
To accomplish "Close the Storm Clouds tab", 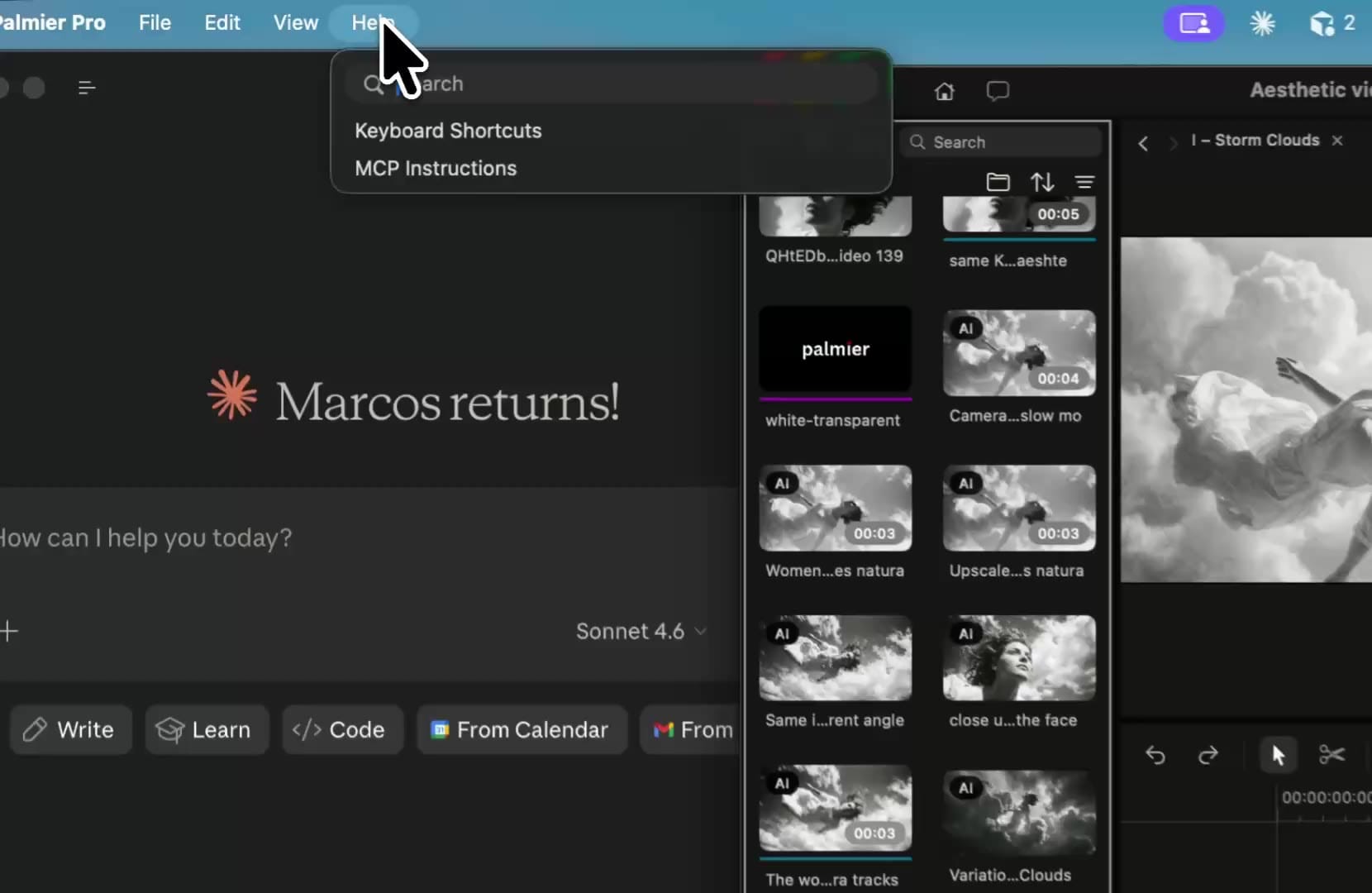I will coord(1337,141).
